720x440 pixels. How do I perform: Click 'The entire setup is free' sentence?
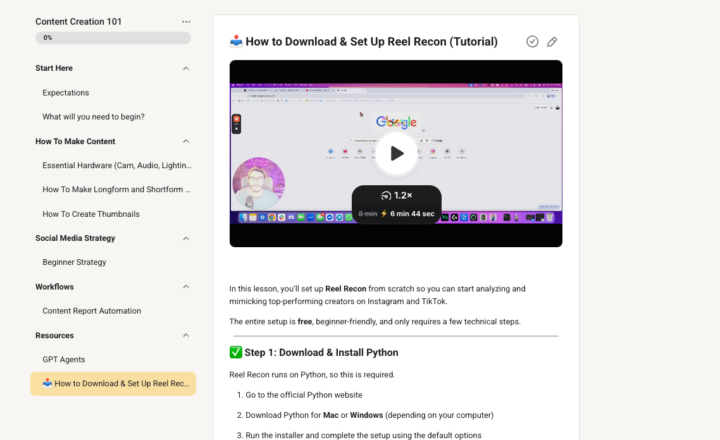pos(375,322)
